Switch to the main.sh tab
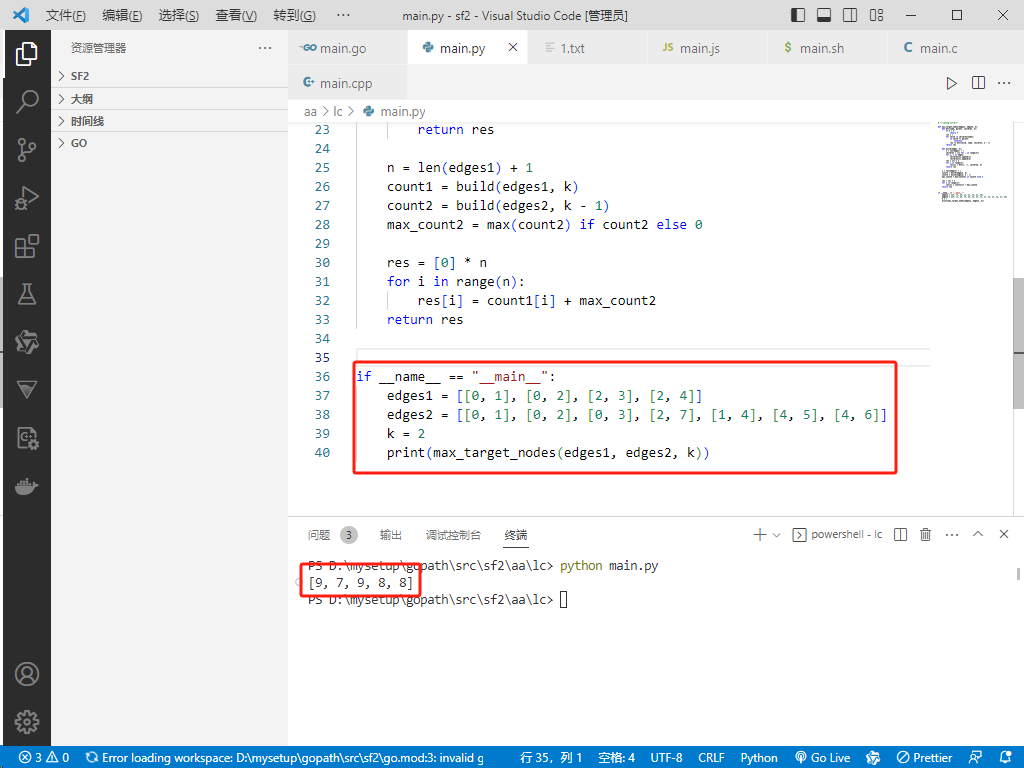 point(827,48)
